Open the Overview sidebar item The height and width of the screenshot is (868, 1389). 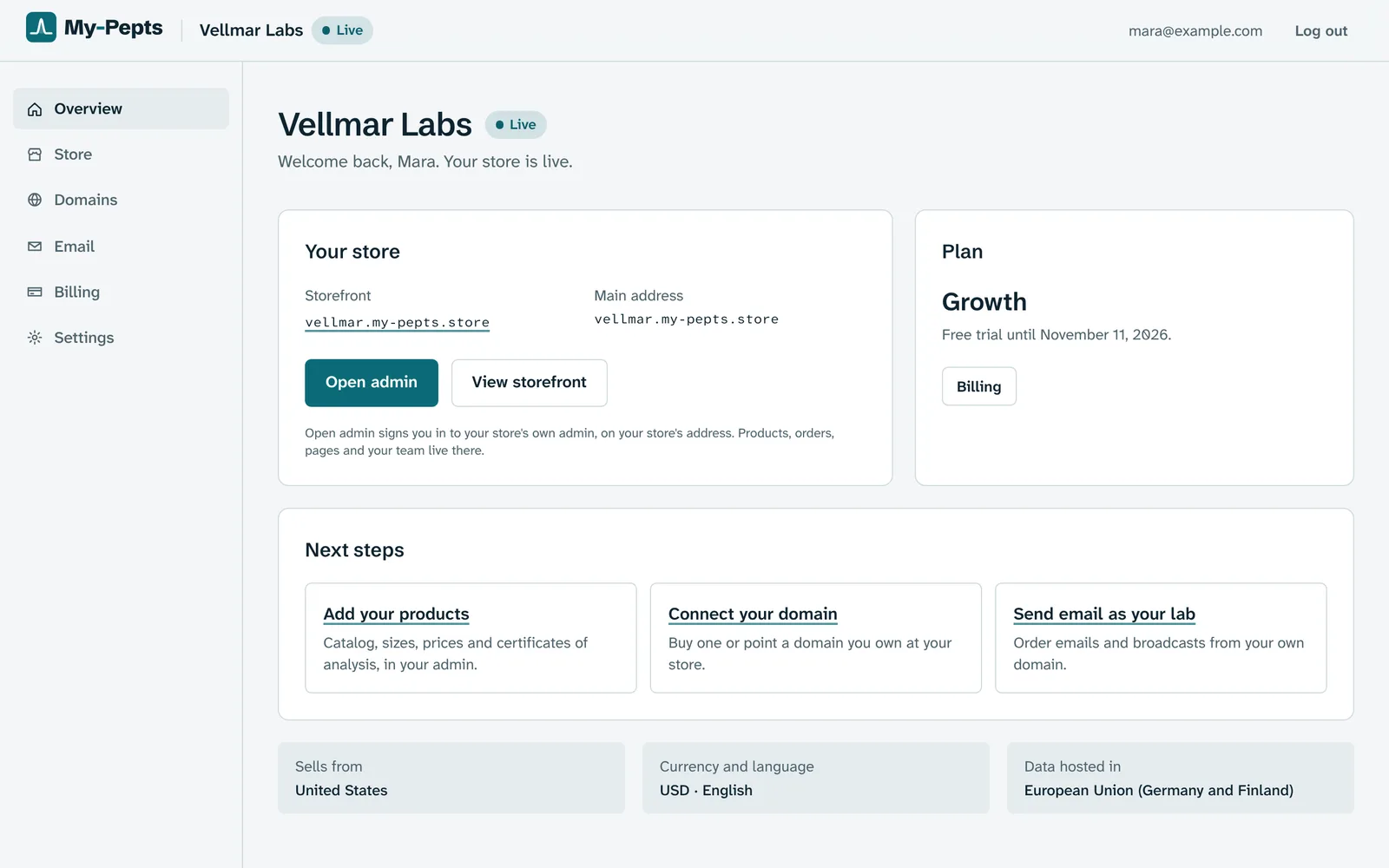[122, 108]
